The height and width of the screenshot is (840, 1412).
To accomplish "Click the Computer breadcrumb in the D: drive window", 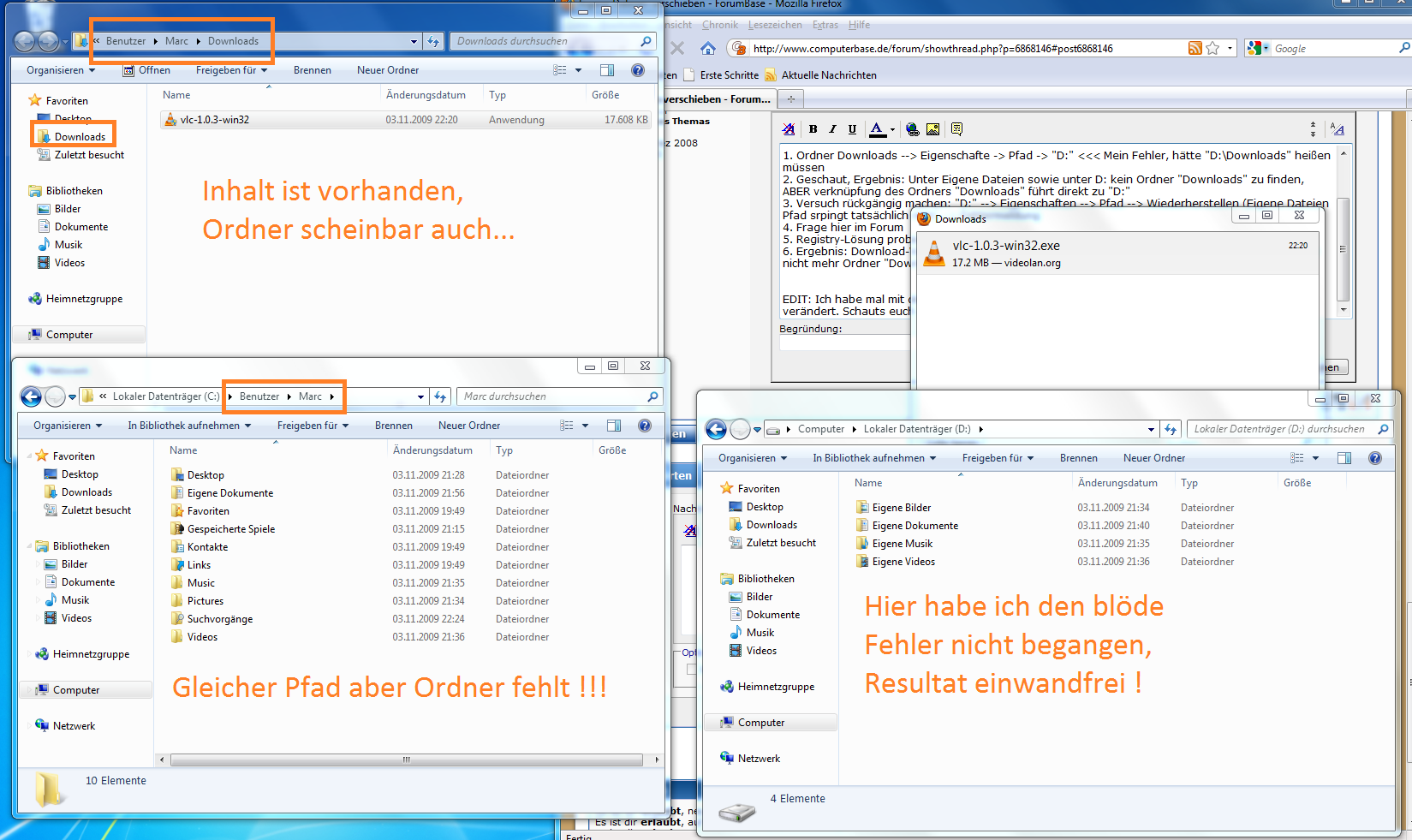I will 821,429.
